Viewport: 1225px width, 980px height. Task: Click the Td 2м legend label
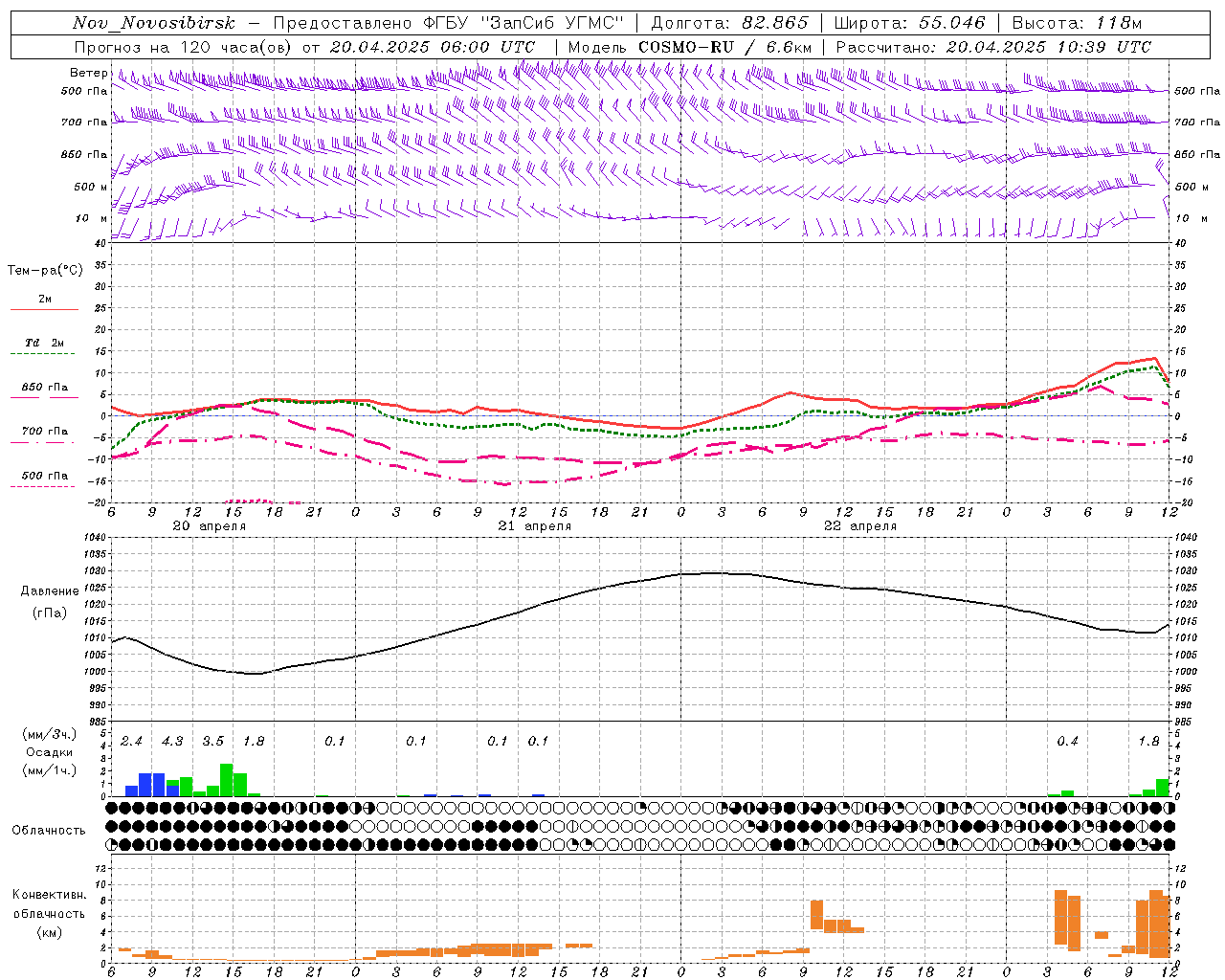44,343
